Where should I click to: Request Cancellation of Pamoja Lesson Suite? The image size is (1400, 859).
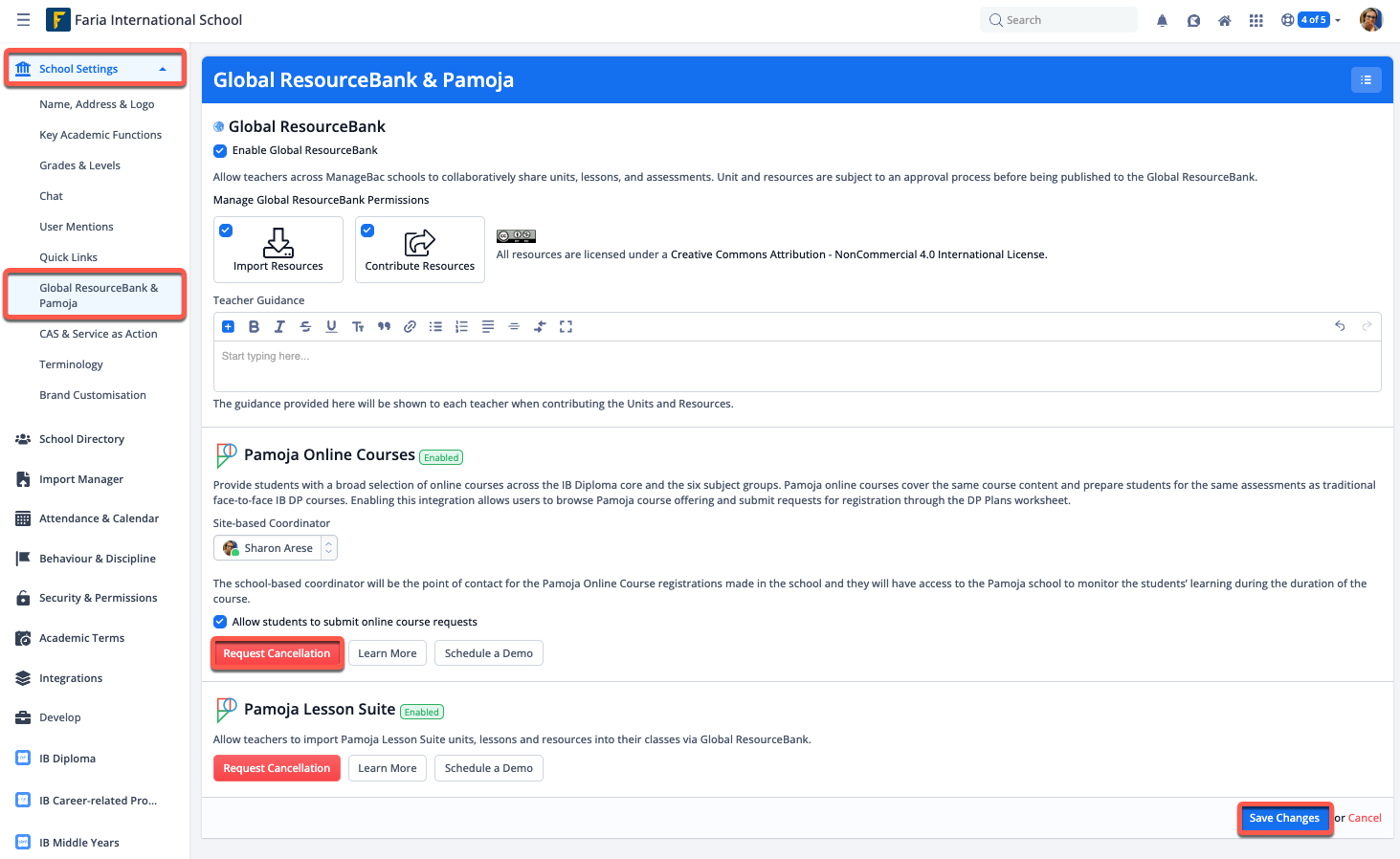277,768
